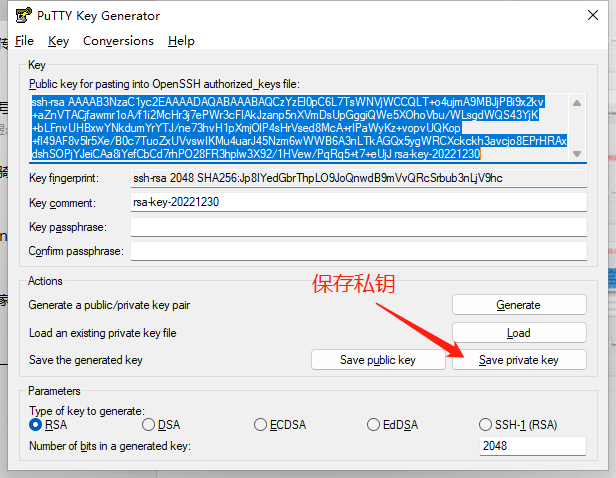Select DSA key type
This screenshot has width=616, height=478.
(x=148, y=425)
